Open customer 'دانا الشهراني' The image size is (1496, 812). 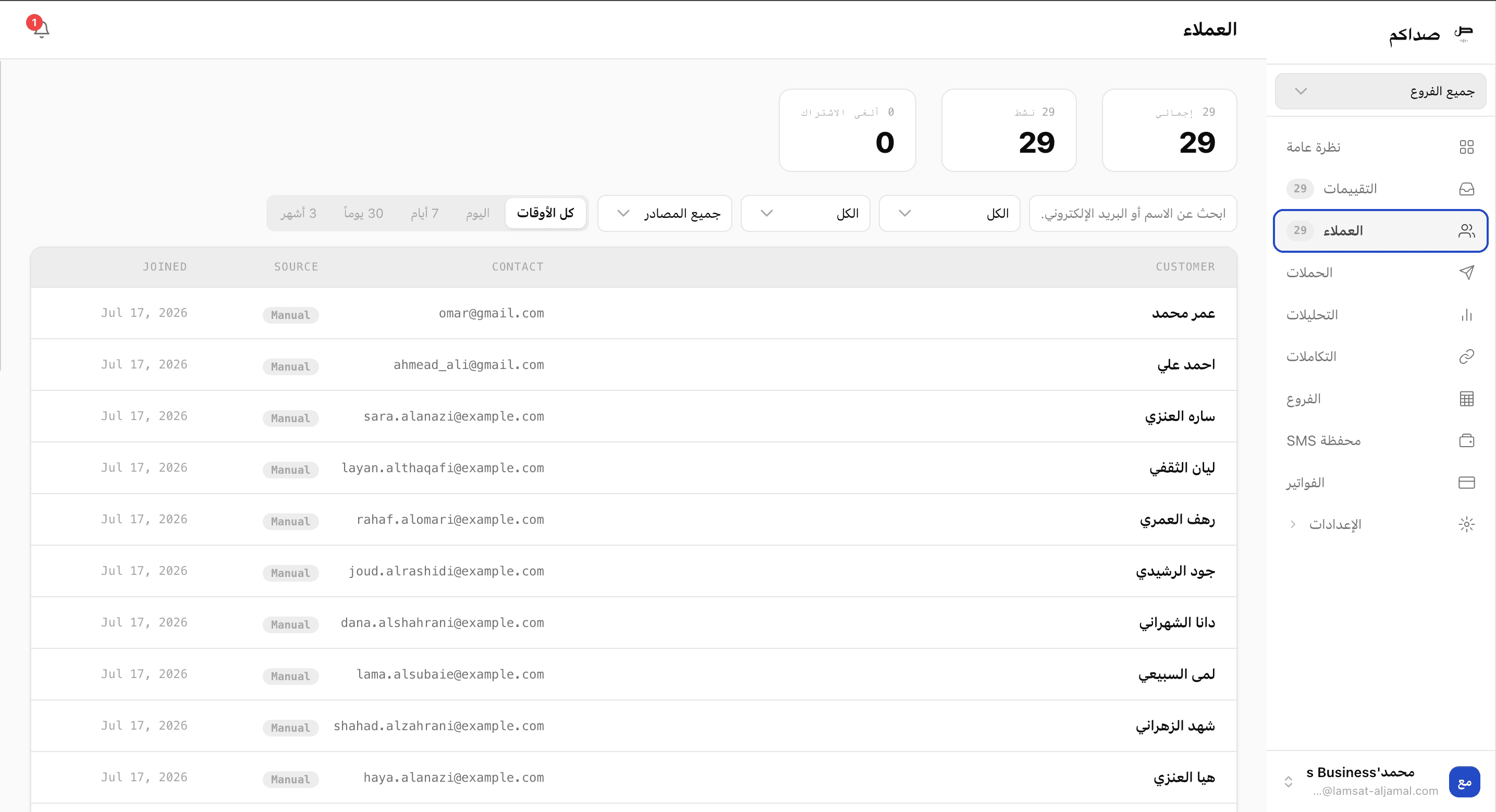pyautogui.click(x=1176, y=623)
